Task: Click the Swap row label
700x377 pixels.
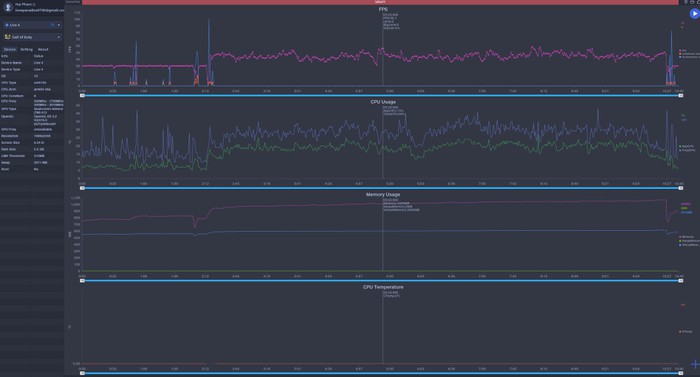Action: pos(5,163)
